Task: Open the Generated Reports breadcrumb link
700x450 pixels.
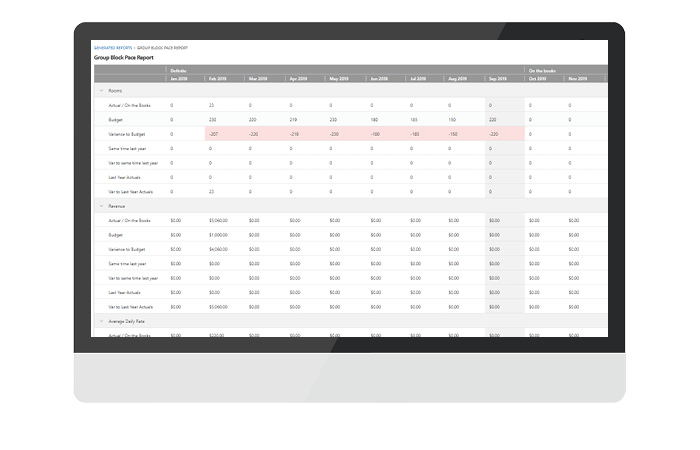Action: click(x=111, y=48)
